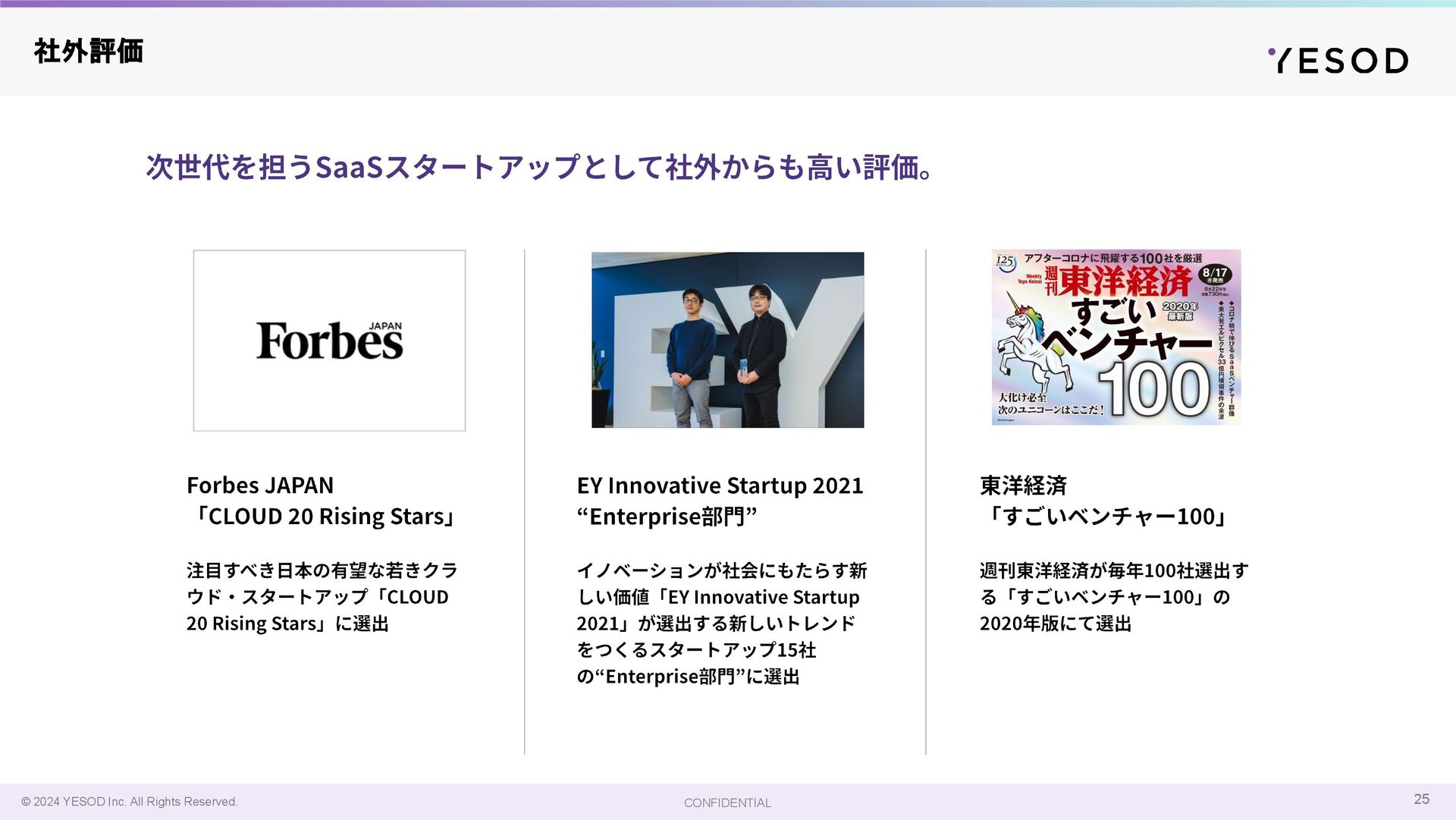
Task: Click the page number 25
Action: [1421, 799]
